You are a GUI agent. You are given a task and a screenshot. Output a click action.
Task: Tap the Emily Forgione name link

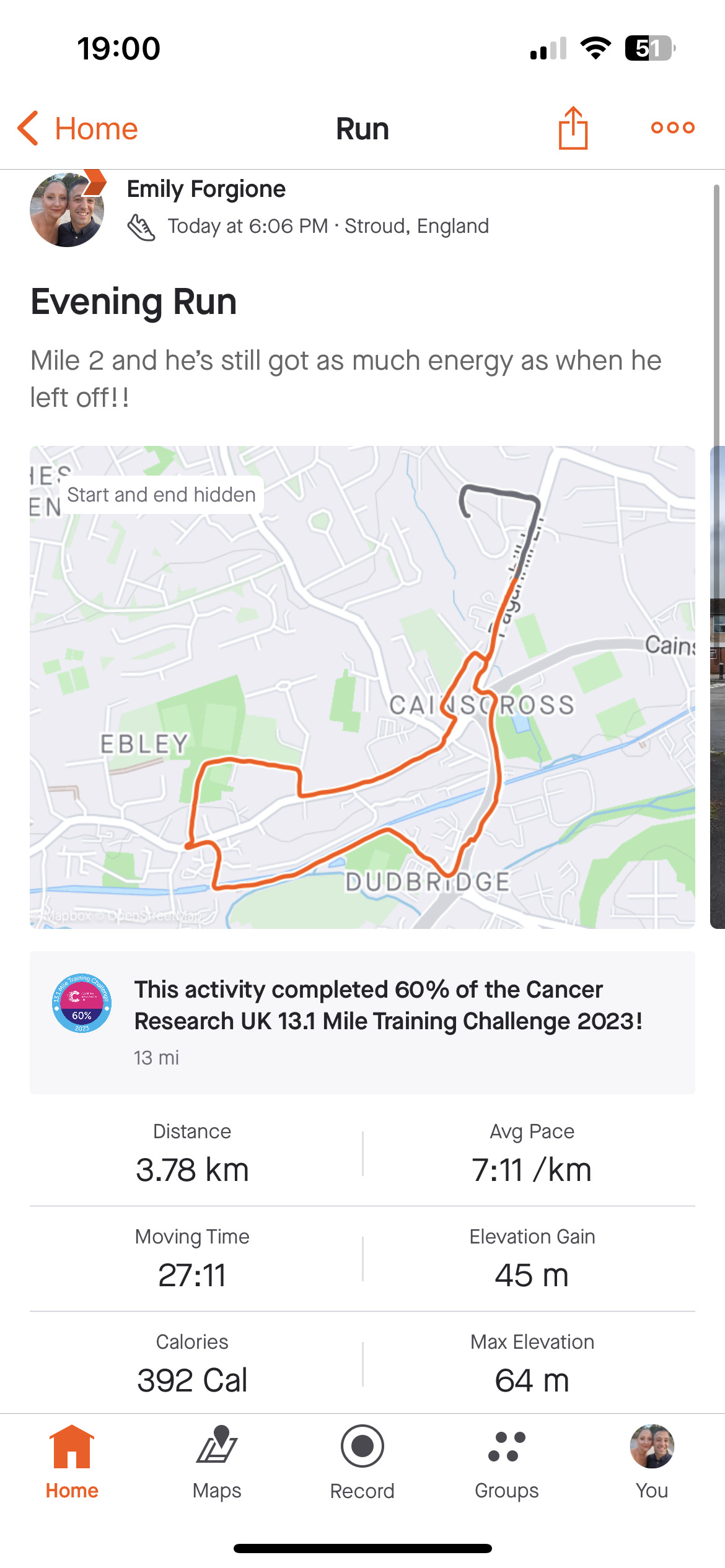[206, 189]
